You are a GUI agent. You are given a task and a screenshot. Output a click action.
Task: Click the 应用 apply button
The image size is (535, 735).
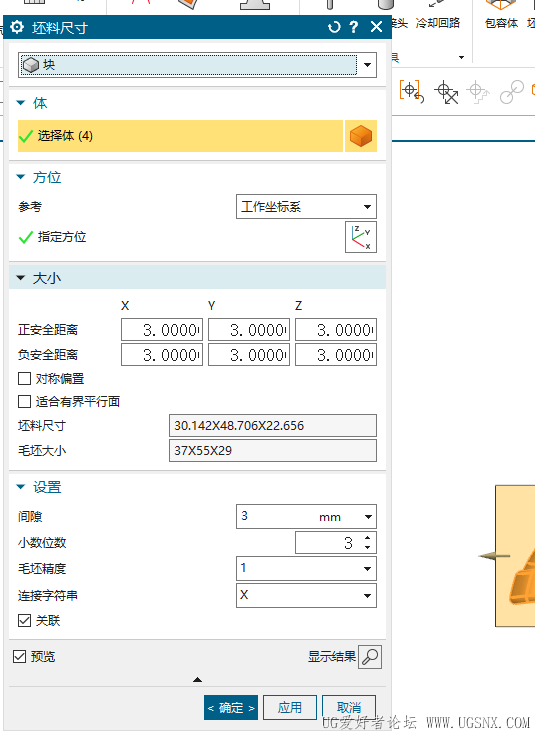290,707
